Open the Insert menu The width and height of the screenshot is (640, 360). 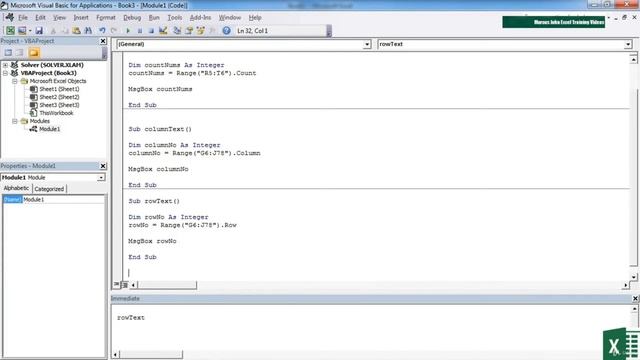point(81,18)
